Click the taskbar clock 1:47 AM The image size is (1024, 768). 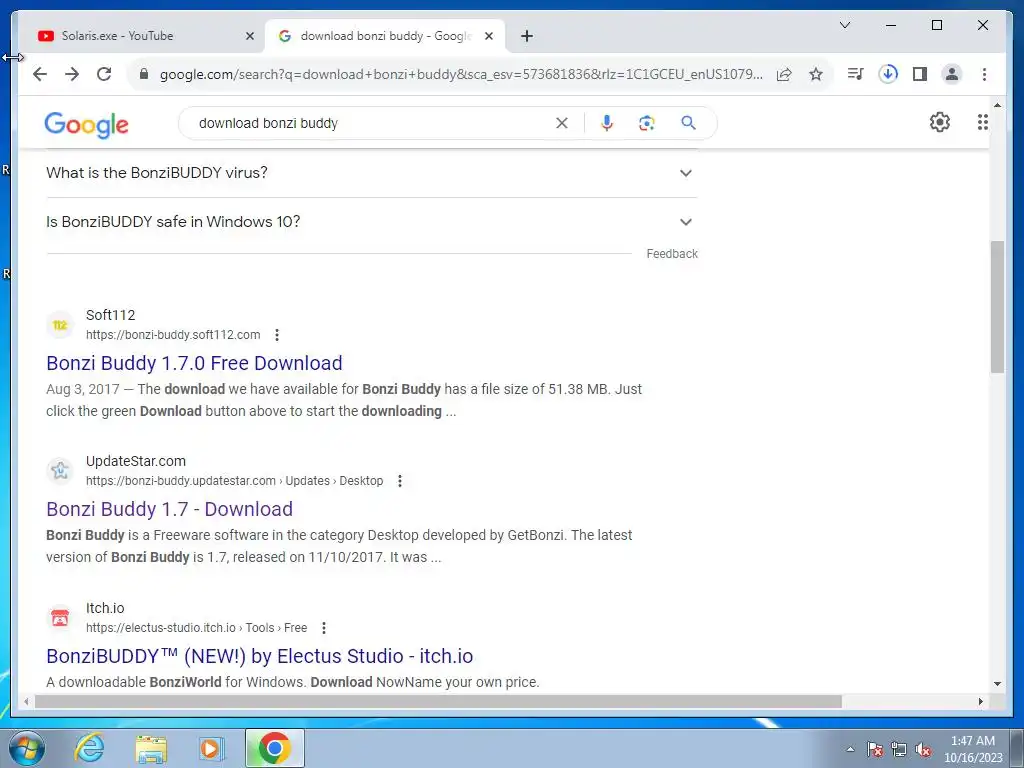(973, 741)
